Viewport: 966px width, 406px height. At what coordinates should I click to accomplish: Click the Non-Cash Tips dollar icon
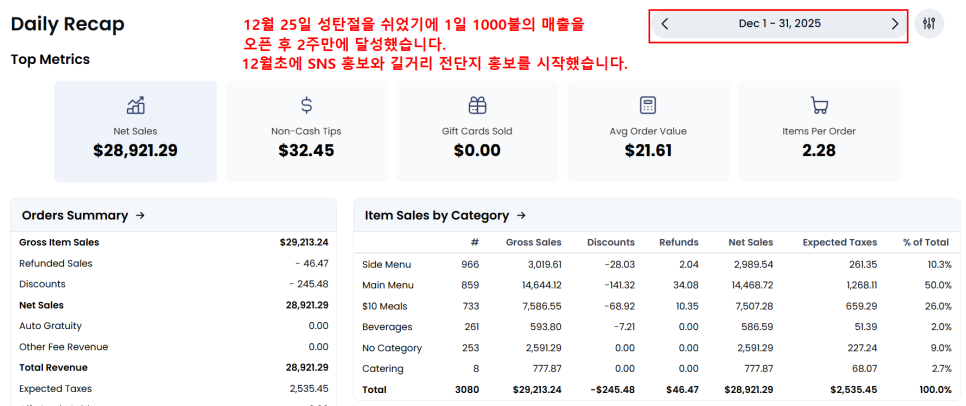307,105
